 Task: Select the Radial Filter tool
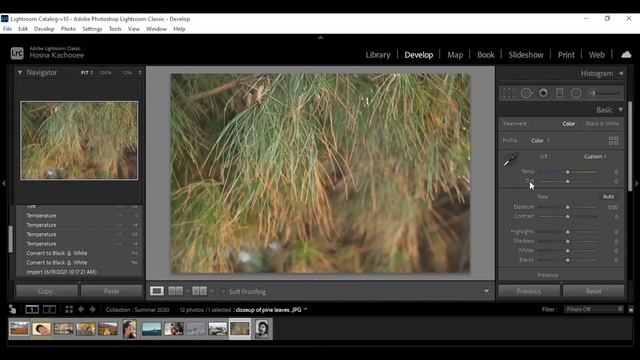pyautogui.click(x=576, y=93)
